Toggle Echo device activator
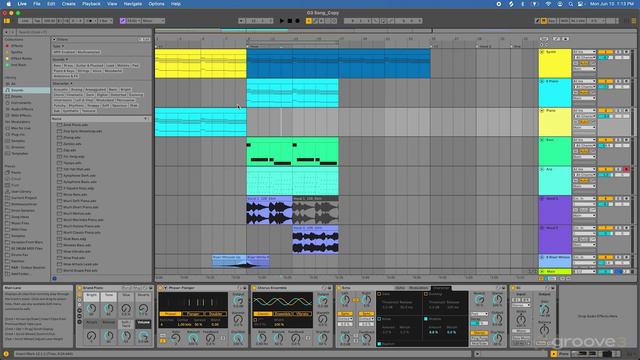 [338, 288]
